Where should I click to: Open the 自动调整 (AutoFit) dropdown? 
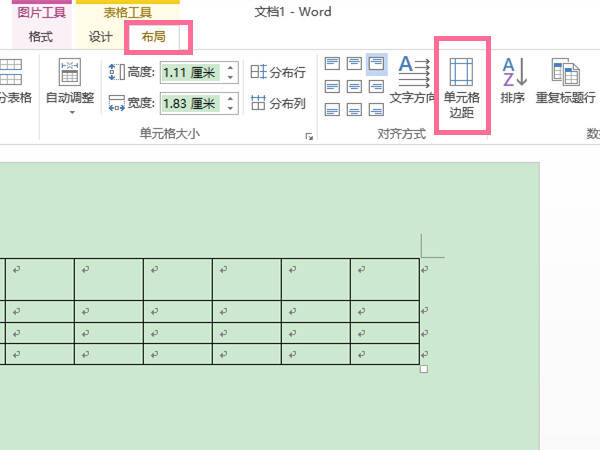click(x=70, y=86)
